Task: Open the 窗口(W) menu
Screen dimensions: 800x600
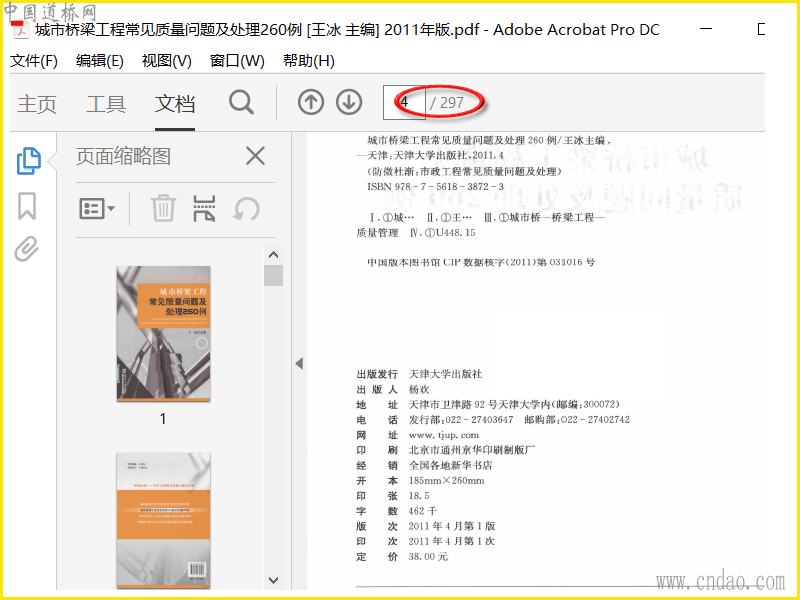Action: tap(237, 61)
